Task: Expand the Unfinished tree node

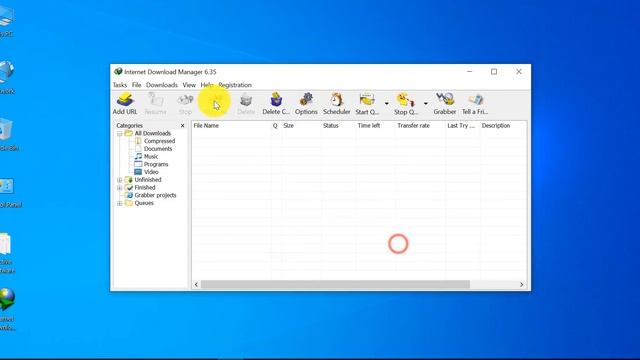Action: click(x=120, y=180)
